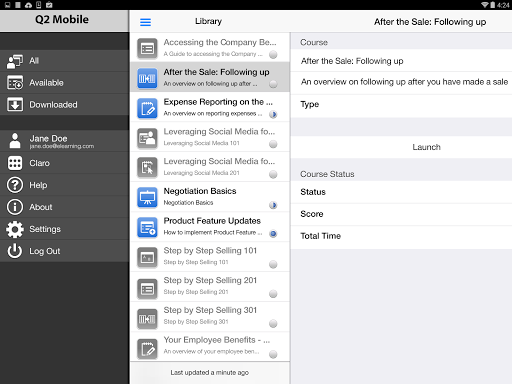Tap the Last updated refresh footer
The width and height of the screenshot is (512, 384).
[x=210, y=373]
